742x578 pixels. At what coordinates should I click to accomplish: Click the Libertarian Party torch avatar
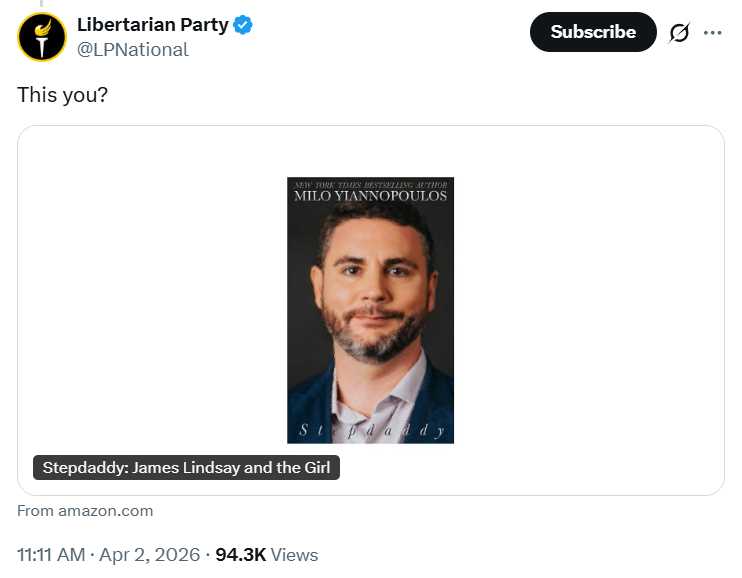[x=42, y=37]
